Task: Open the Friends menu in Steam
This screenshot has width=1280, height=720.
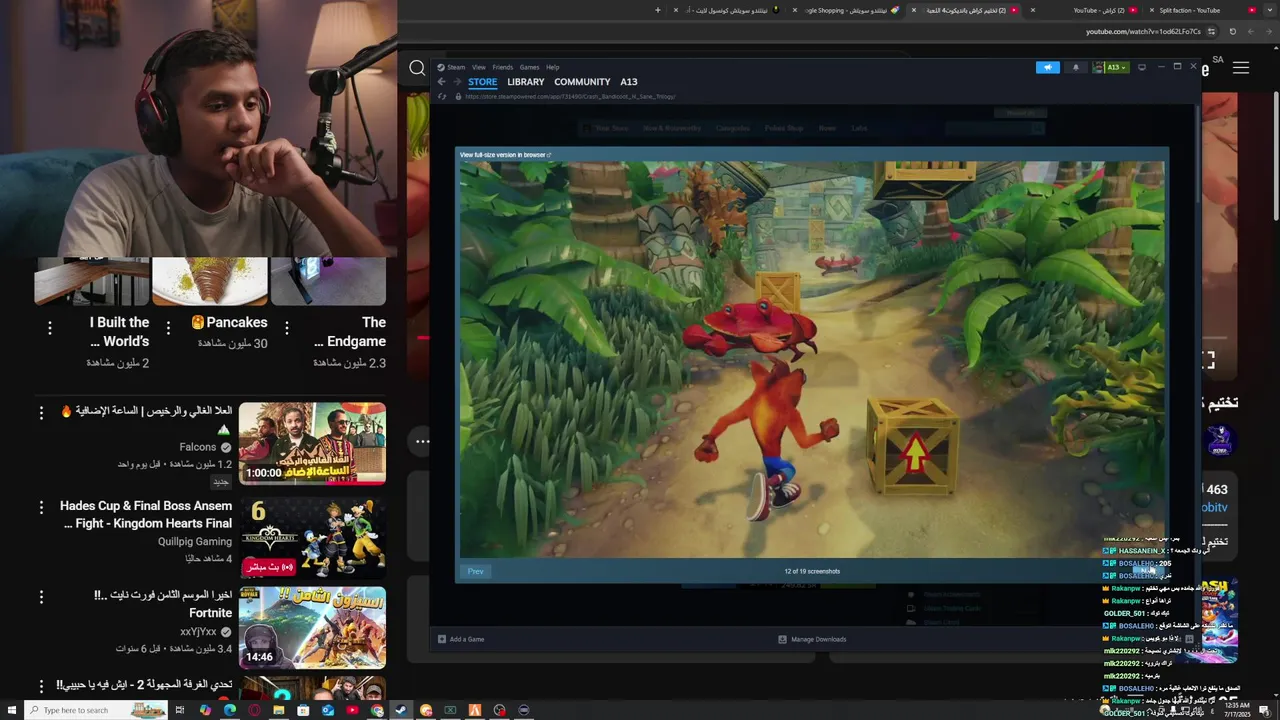Action: tap(502, 67)
